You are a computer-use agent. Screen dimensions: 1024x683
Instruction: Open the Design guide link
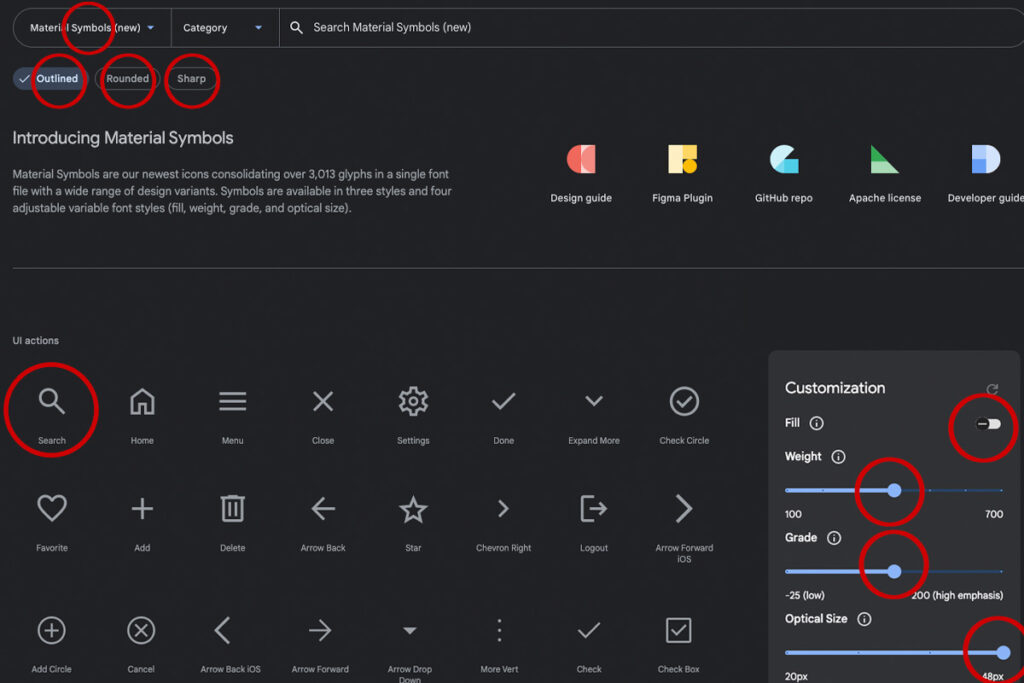point(581,174)
